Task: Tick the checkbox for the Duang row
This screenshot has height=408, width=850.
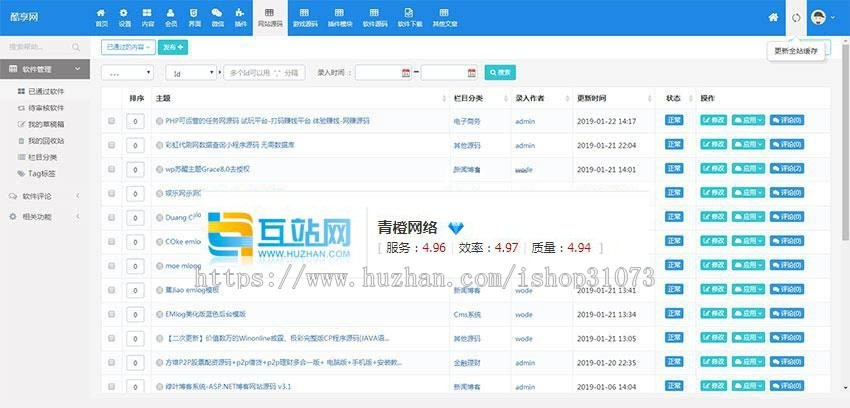Action: point(111,217)
